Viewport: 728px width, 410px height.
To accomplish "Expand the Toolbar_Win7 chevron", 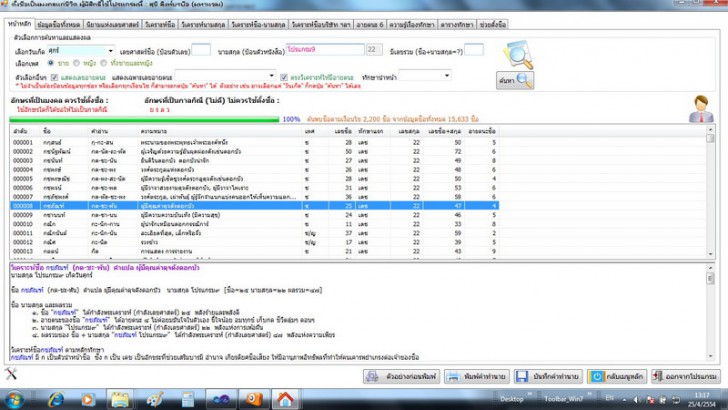I will (591, 395).
